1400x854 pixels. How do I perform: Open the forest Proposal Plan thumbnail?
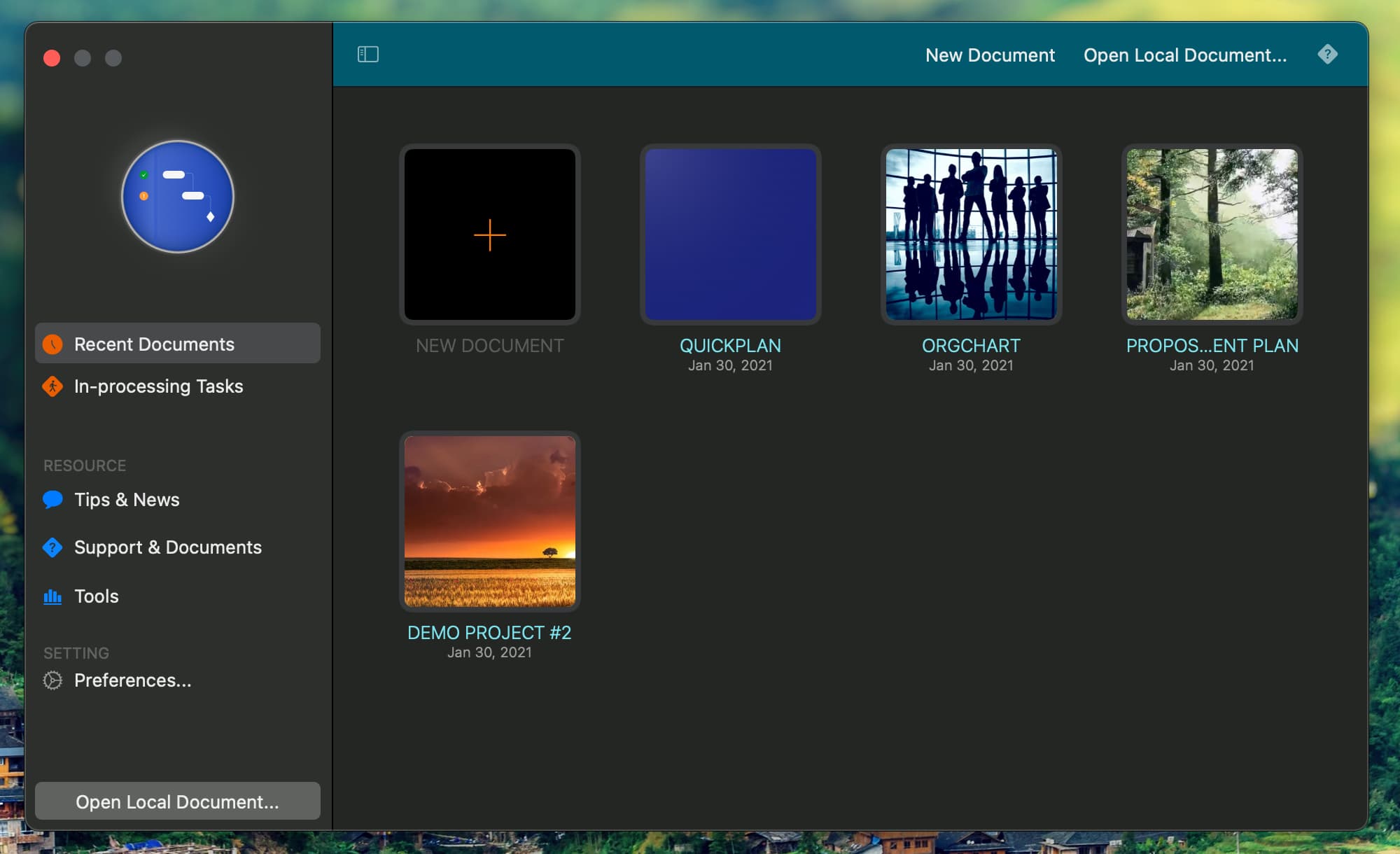(1212, 234)
